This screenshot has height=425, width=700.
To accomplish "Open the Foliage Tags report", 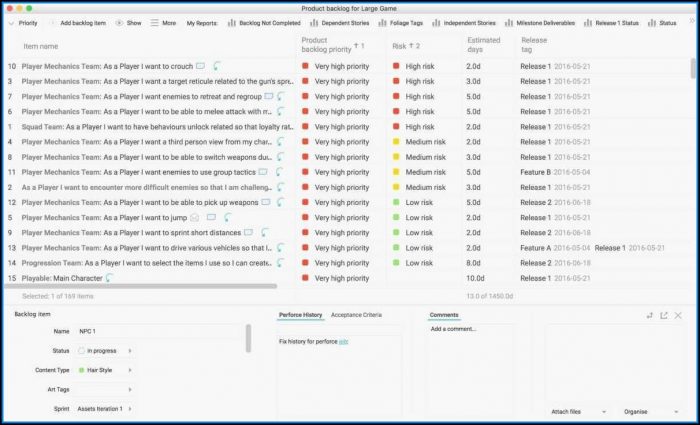I will coord(400,23).
